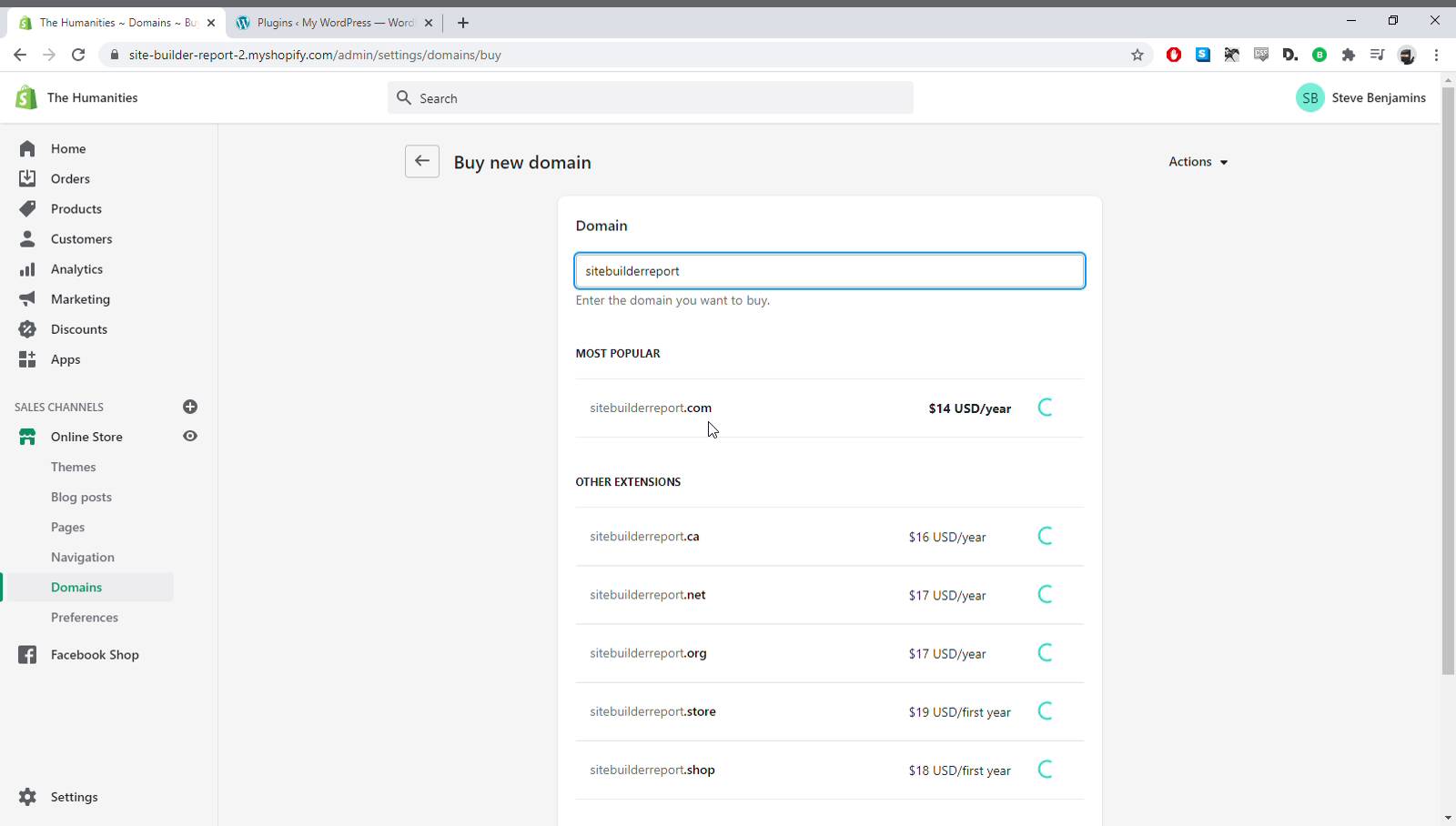Open Settings gear at bottom left
This screenshot has width=1456, height=826.
[x=28, y=797]
